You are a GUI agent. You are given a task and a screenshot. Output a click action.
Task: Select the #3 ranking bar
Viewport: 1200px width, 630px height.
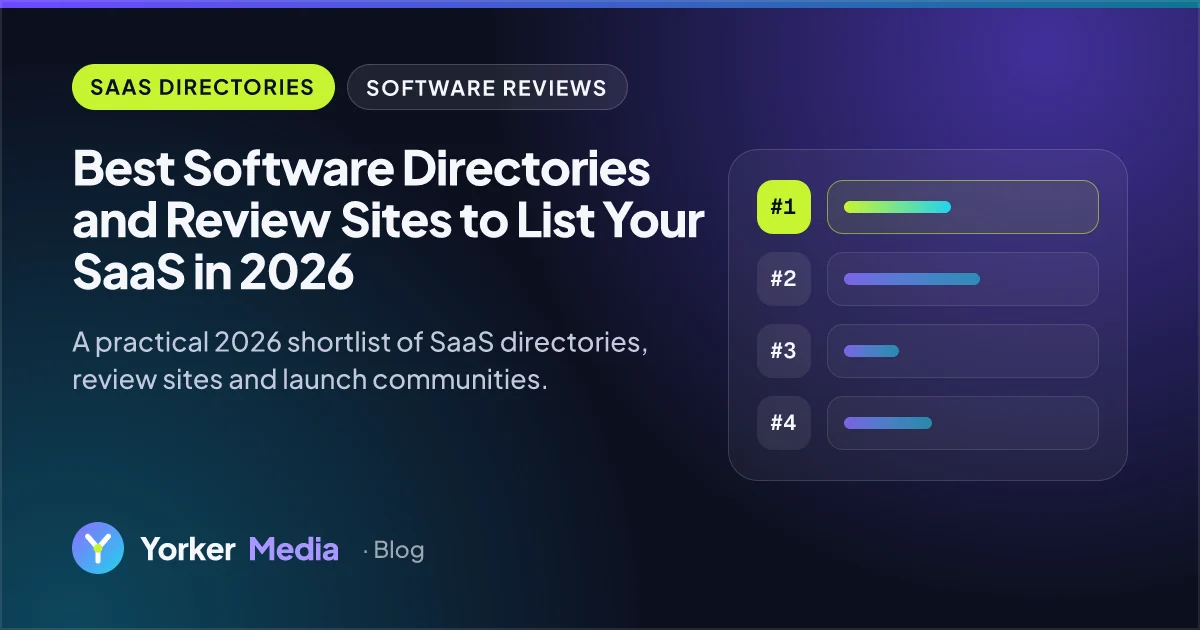click(x=963, y=351)
